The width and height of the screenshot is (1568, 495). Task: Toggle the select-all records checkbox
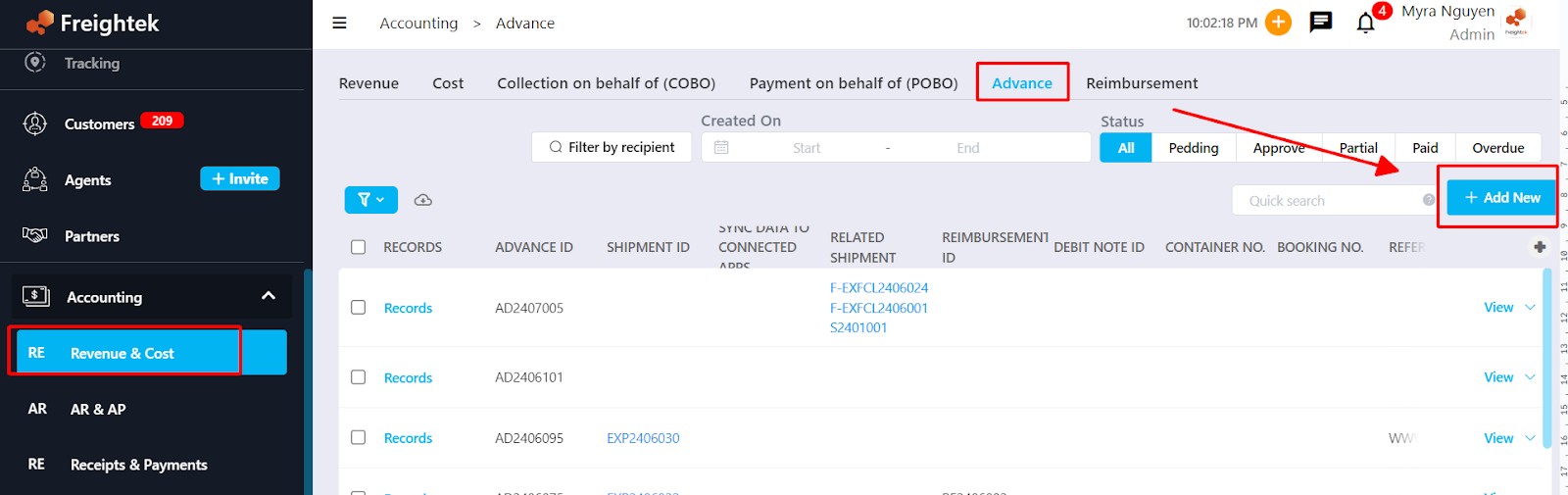pyautogui.click(x=359, y=247)
